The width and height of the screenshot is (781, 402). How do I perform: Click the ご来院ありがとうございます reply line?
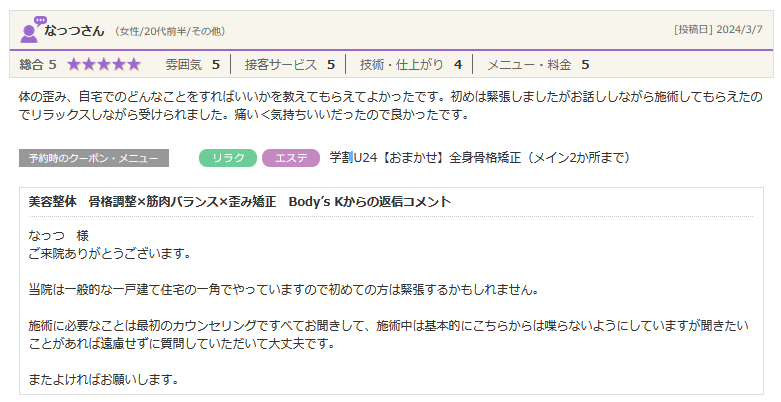(109, 254)
